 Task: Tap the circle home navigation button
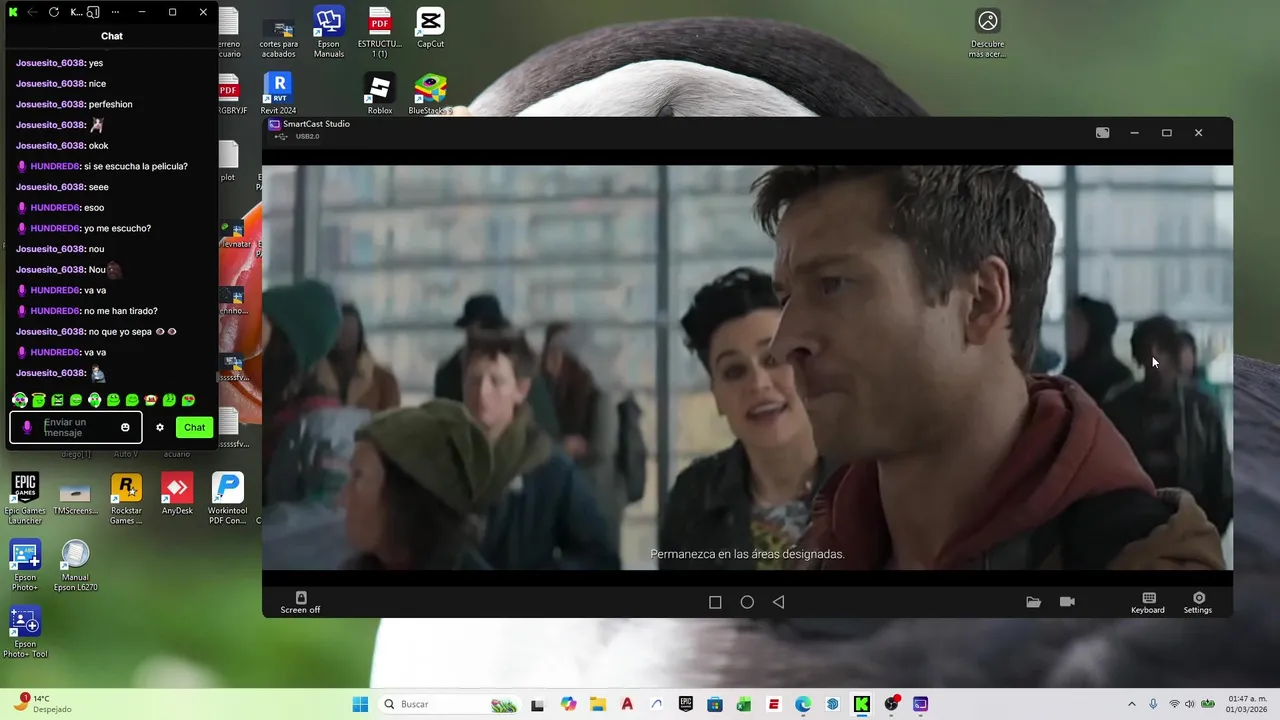[747, 602]
